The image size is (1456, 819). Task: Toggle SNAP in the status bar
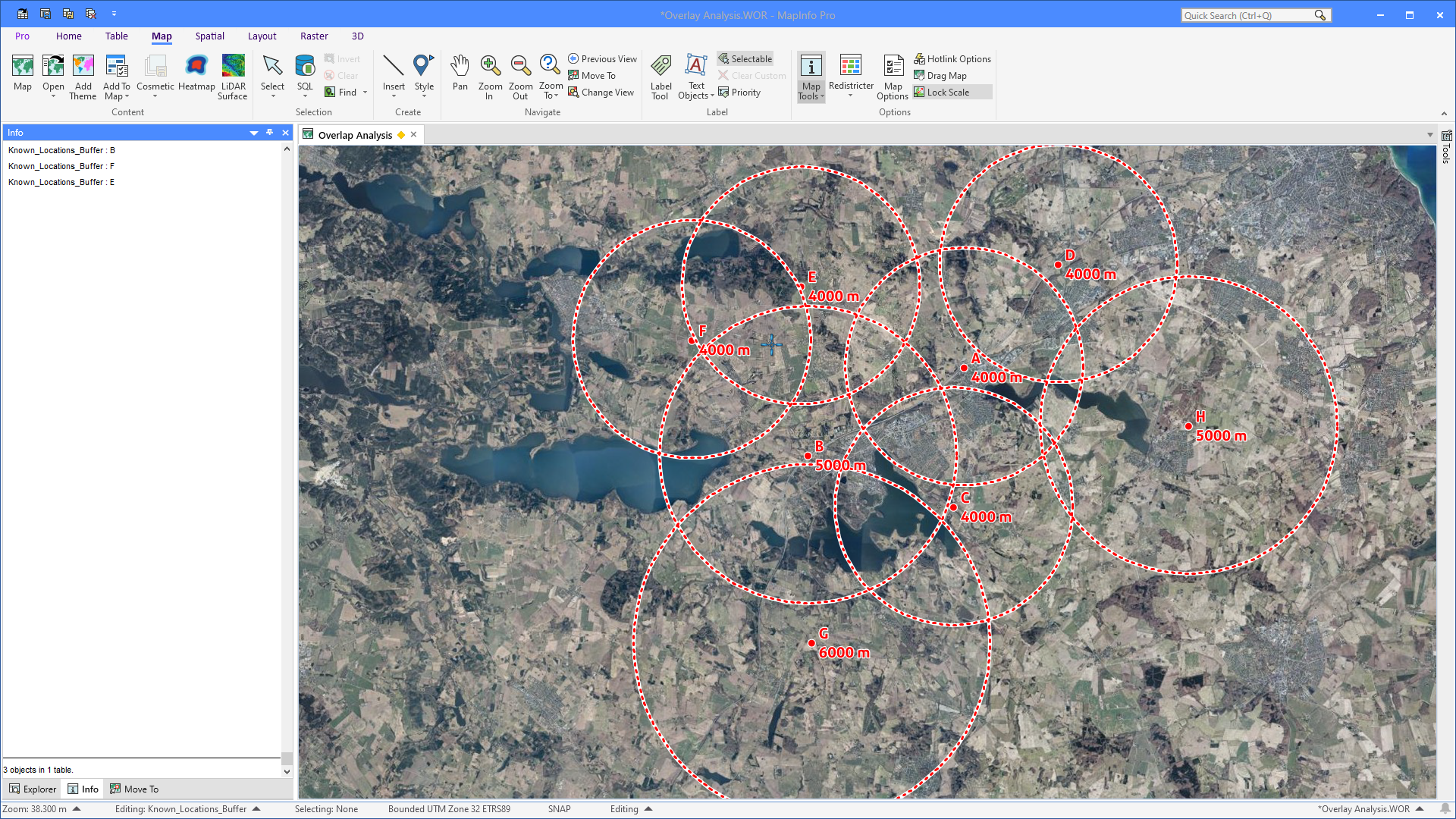(x=559, y=809)
